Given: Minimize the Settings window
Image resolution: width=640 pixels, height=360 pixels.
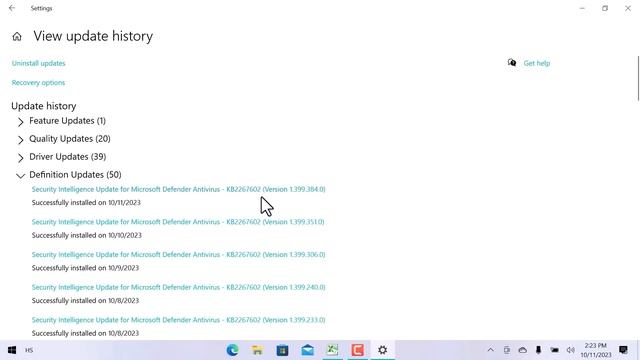Looking at the screenshot, I should (x=582, y=8).
